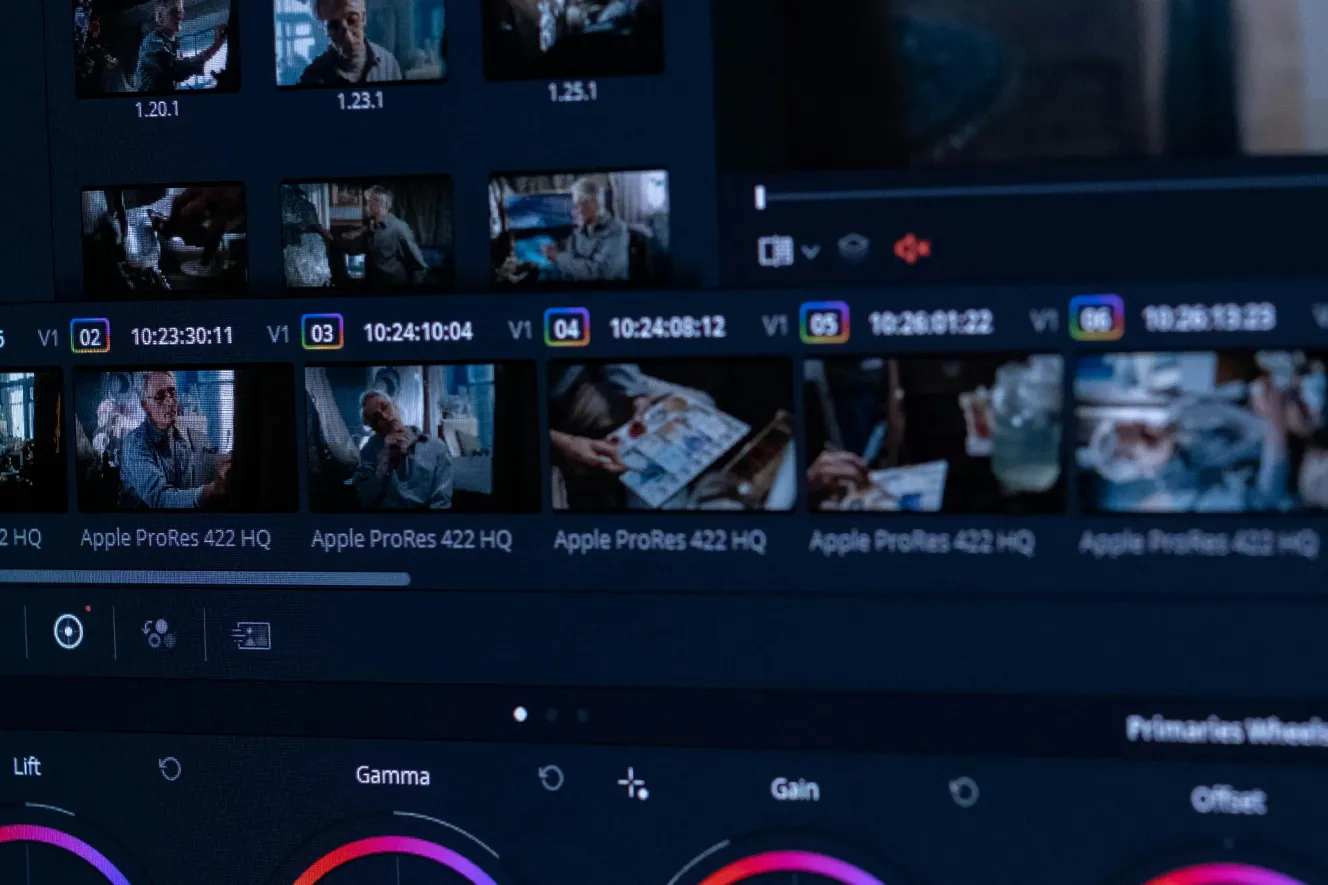Expand the dropdown arrow beside viewer mode icon
The width and height of the screenshot is (1328, 885).
(810, 252)
